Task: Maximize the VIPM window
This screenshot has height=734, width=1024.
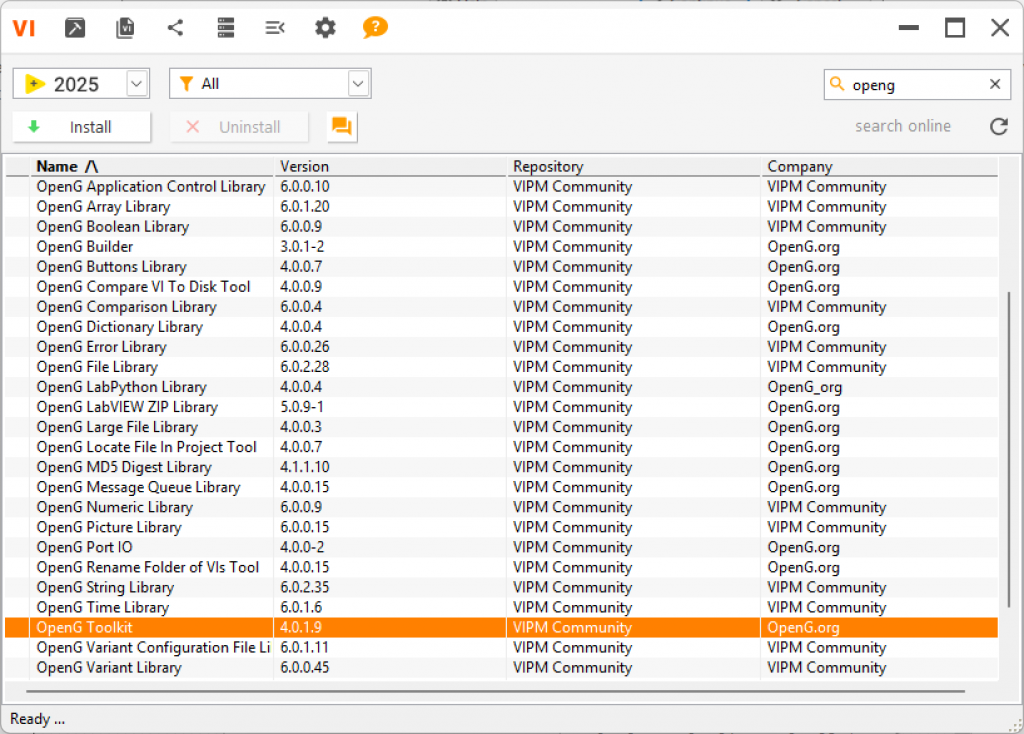Action: coord(955,28)
